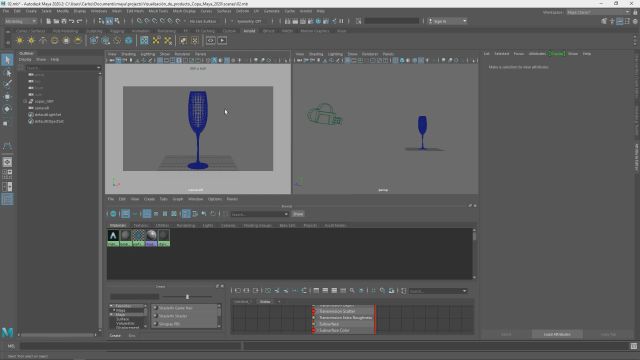Select the purple-labeled material swatch in Hypershade
The height and width of the screenshot is (360, 640).
pyautogui.click(x=151, y=238)
